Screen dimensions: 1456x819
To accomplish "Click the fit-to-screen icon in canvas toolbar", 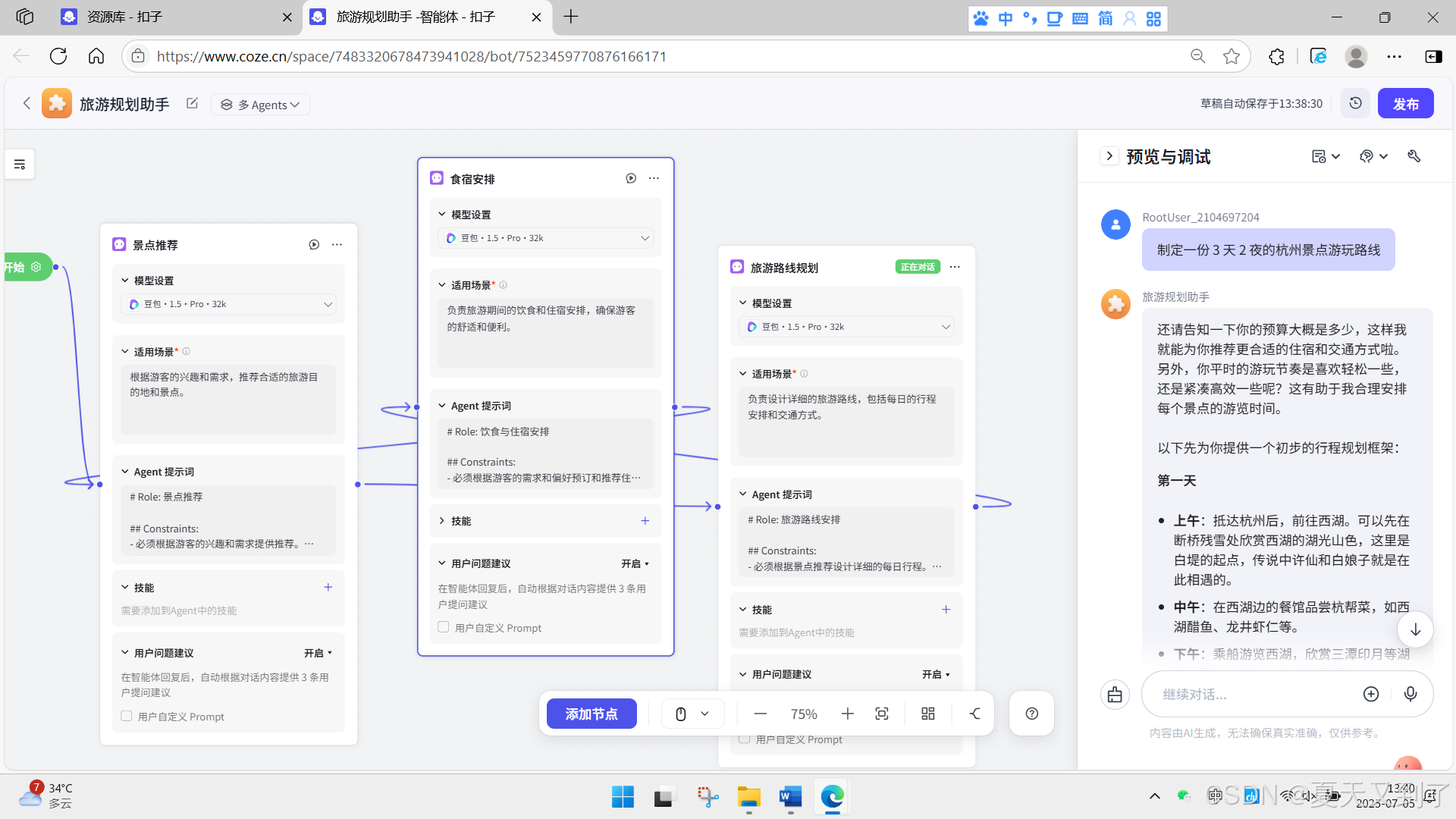I will pyautogui.click(x=881, y=714).
